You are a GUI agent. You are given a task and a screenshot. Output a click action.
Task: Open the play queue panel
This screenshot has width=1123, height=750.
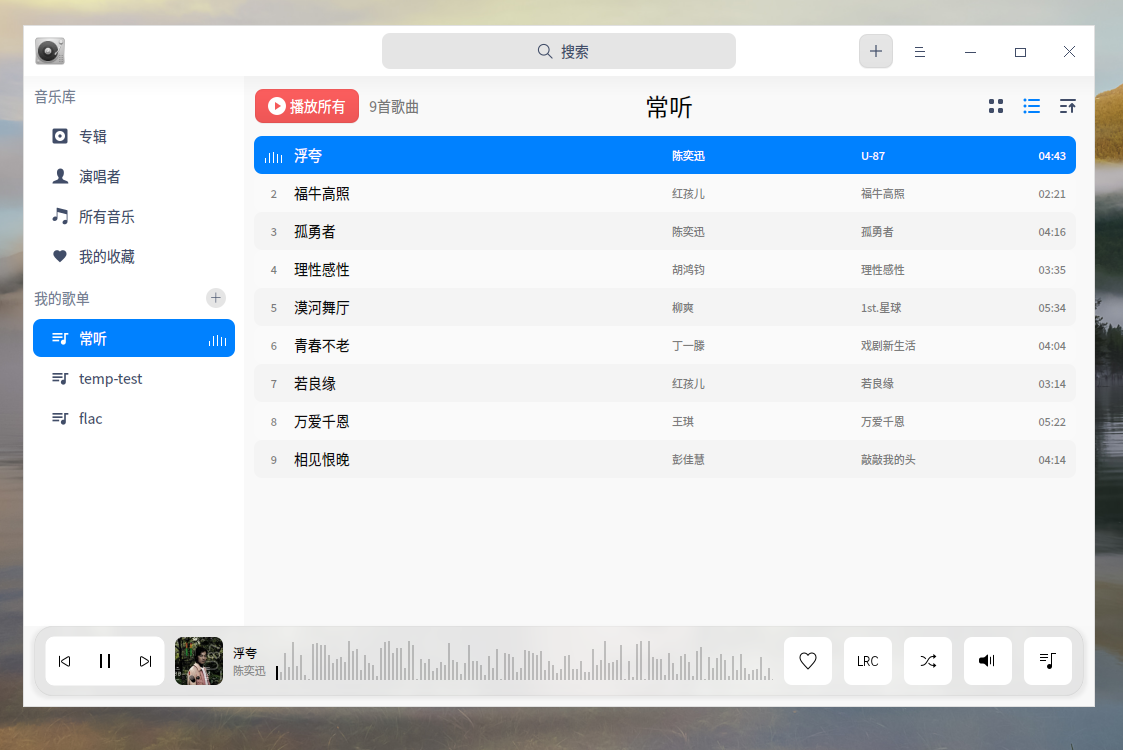pyautogui.click(x=1047, y=661)
